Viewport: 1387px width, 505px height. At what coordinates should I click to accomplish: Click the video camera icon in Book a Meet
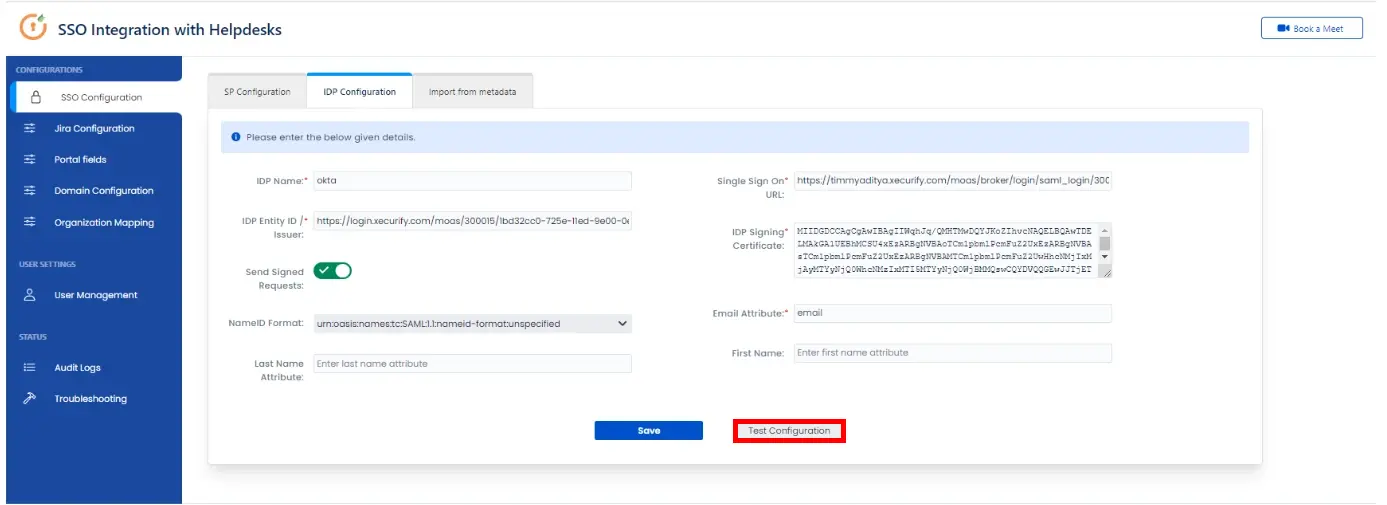point(1283,29)
